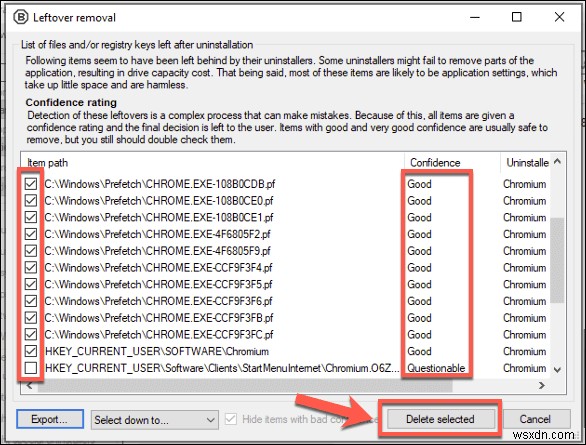Screen dimensions: 586x445
Task: Click the Bulk Crap Uninstaller title icon
Action: [21, 17]
